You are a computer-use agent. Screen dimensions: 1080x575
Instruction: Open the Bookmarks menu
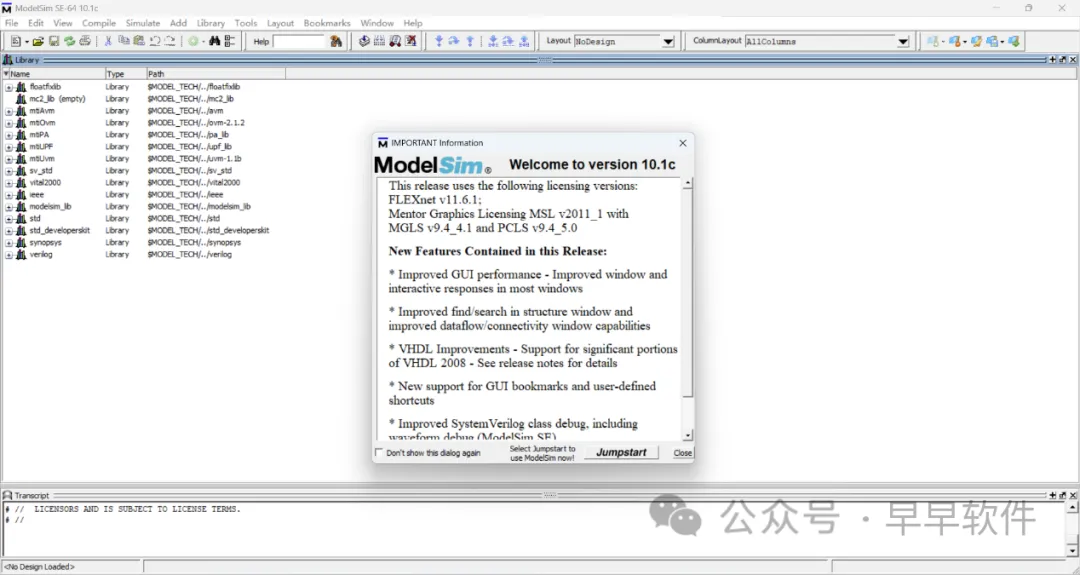click(x=327, y=23)
